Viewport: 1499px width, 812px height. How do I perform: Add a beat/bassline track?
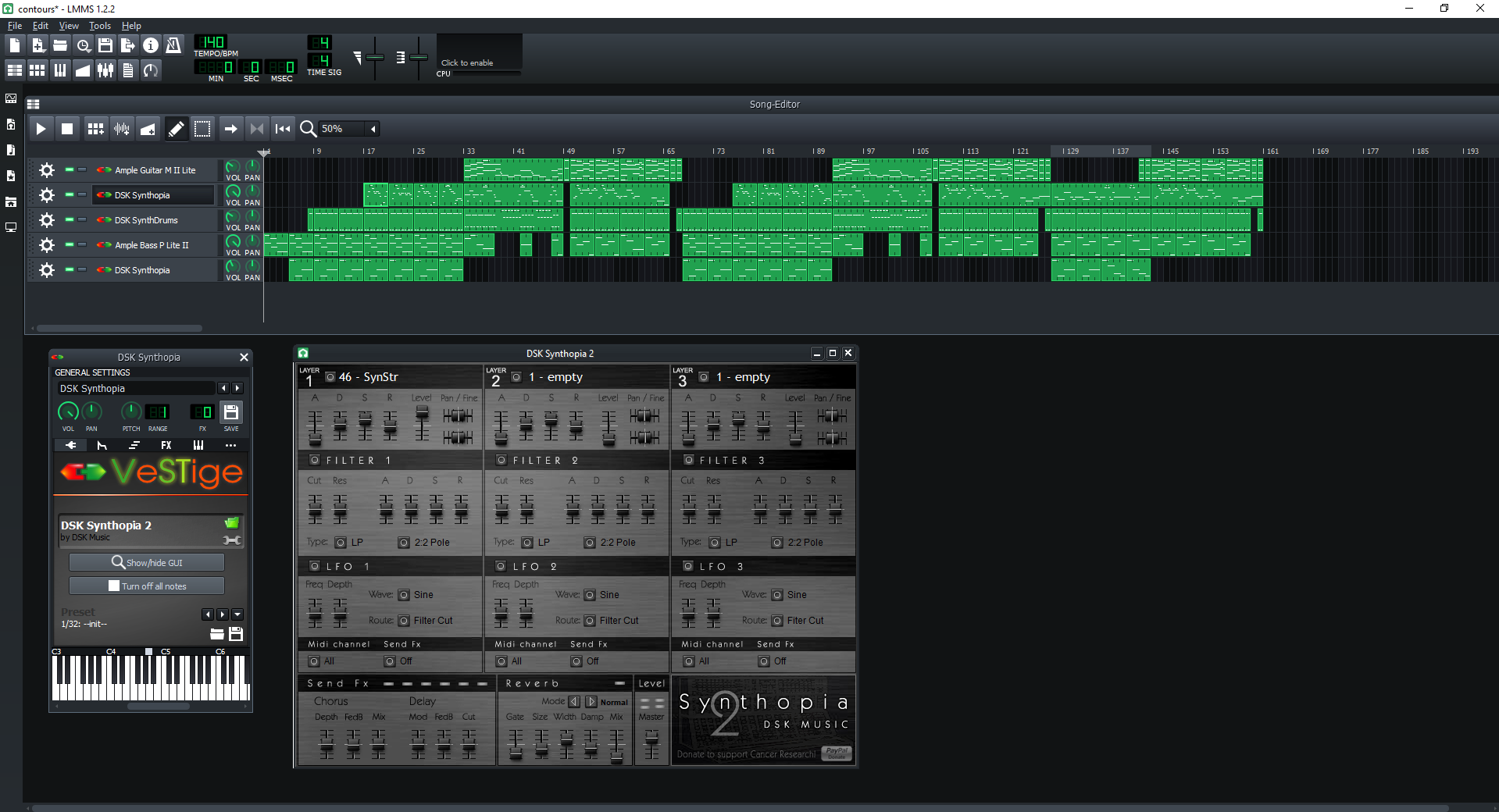[x=95, y=129]
